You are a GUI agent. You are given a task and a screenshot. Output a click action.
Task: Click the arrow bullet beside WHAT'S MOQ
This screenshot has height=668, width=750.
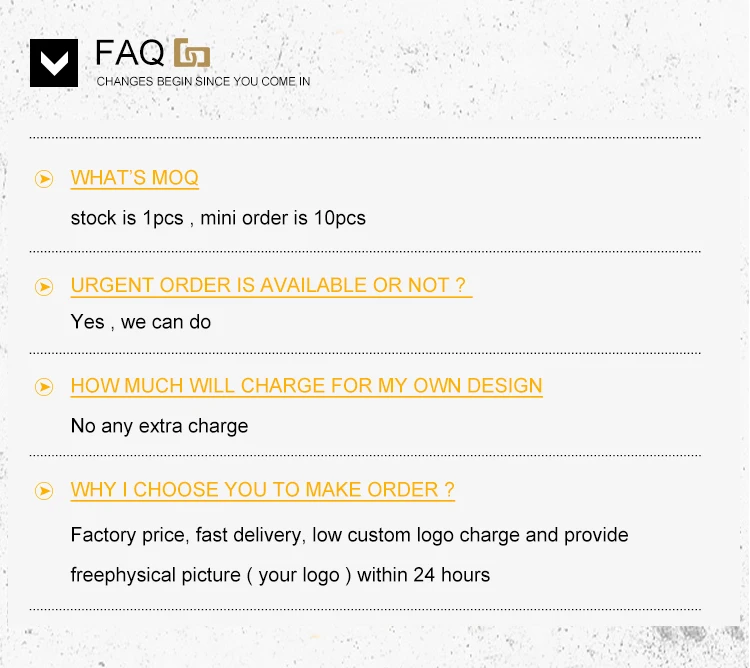pos(44,179)
